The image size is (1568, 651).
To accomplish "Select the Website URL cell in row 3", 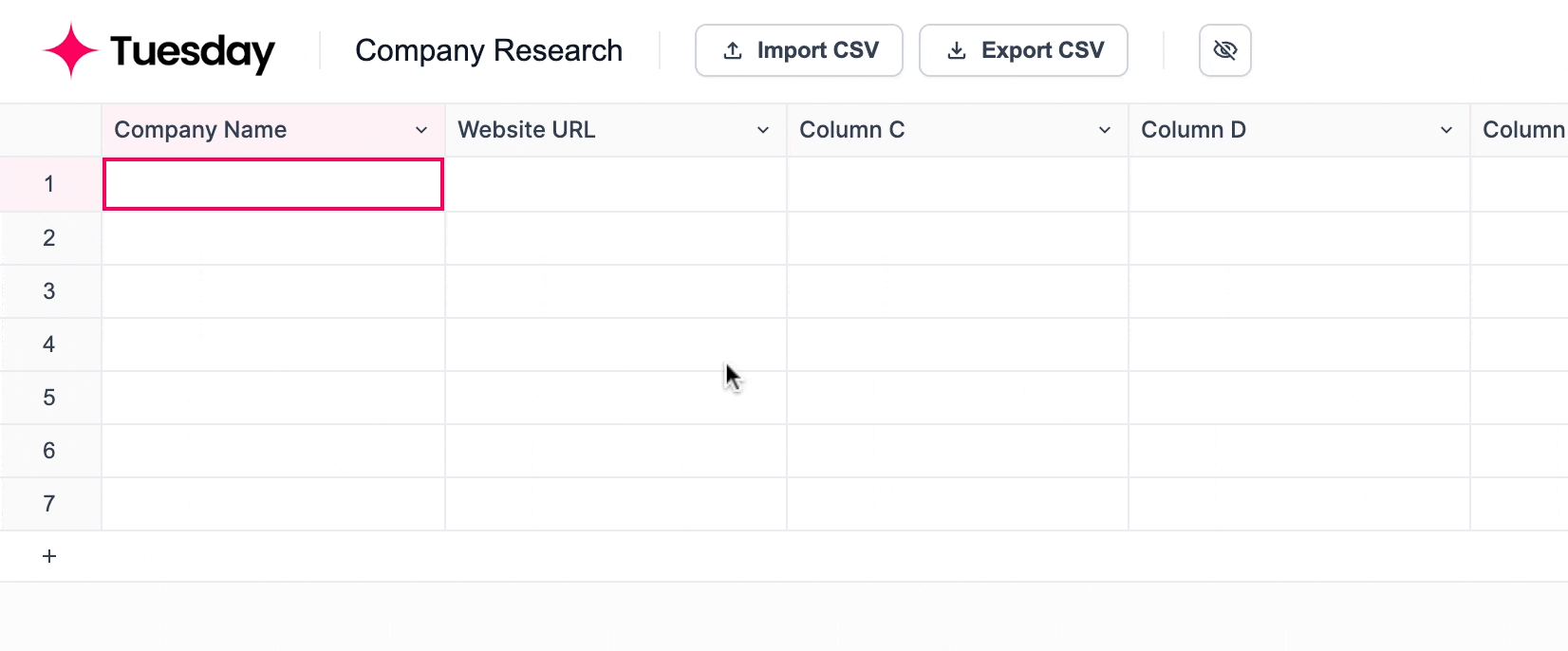I will coord(616,291).
